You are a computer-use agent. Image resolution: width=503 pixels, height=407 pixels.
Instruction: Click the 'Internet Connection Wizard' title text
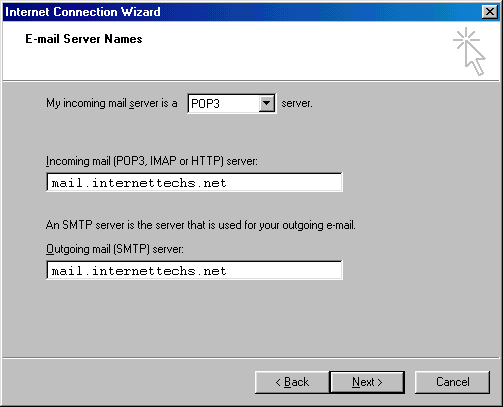pos(83,12)
